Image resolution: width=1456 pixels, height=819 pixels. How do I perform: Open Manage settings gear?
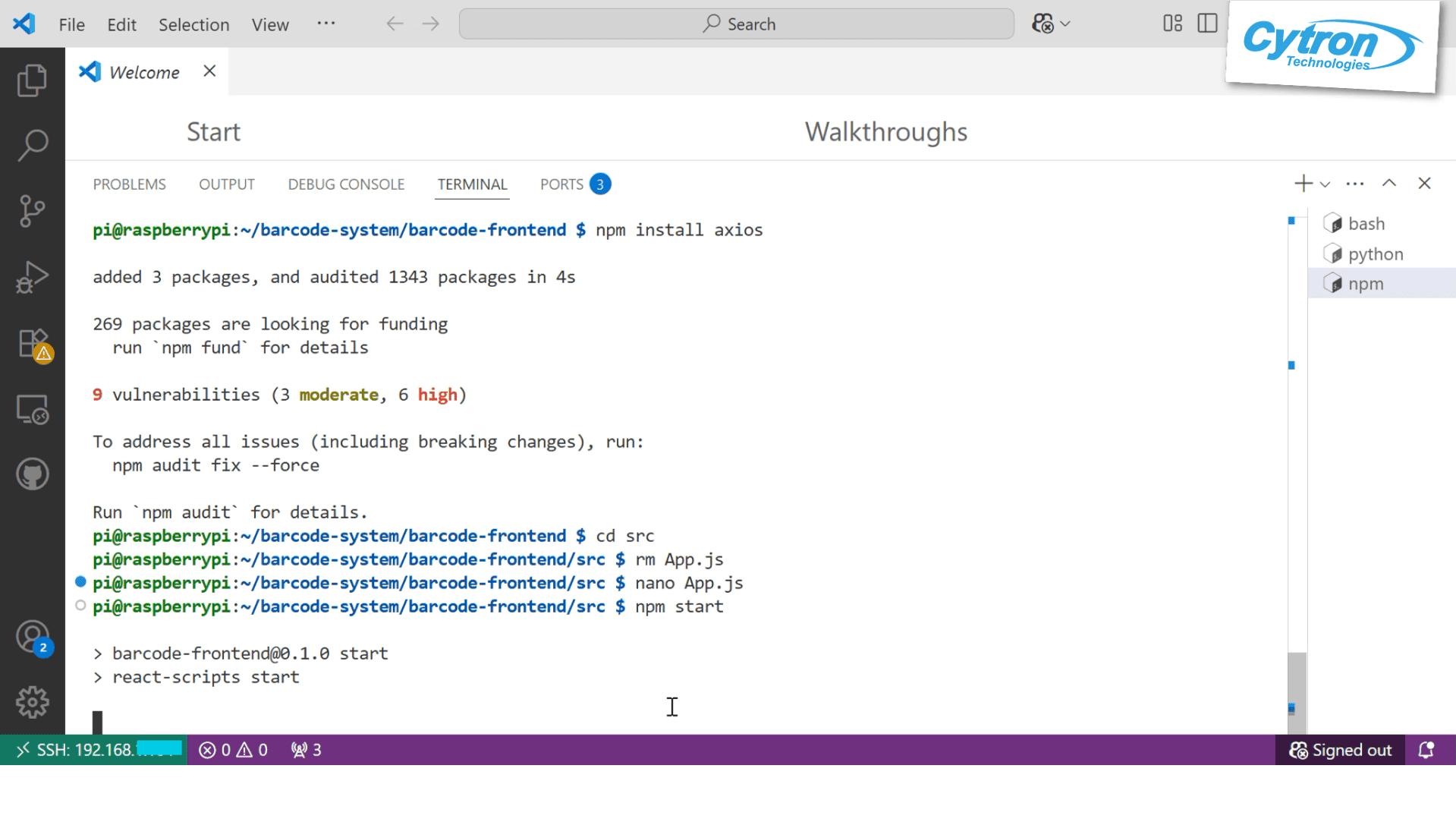click(x=32, y=702)
